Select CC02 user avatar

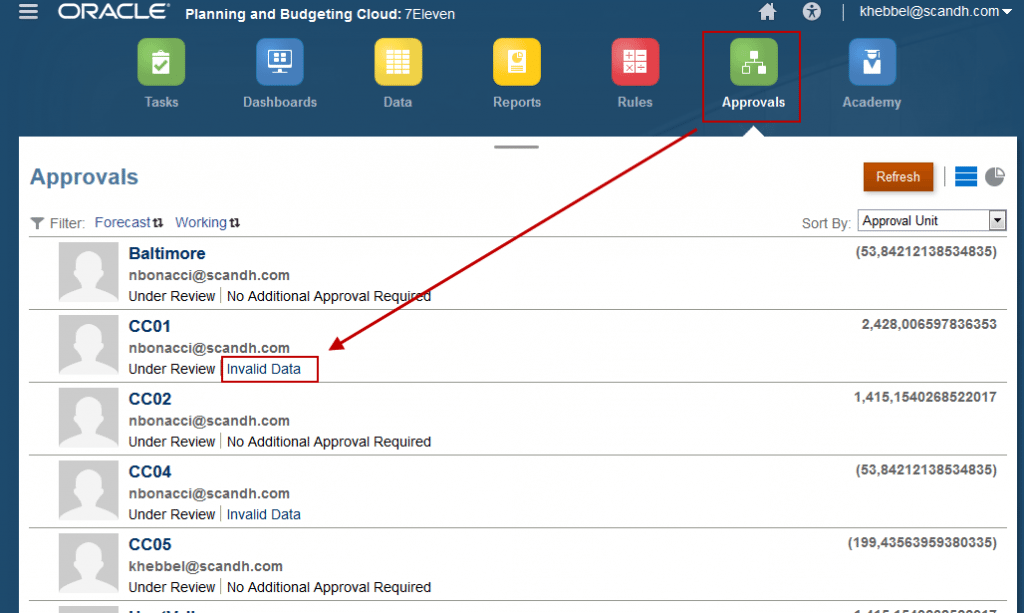point(88,417)
